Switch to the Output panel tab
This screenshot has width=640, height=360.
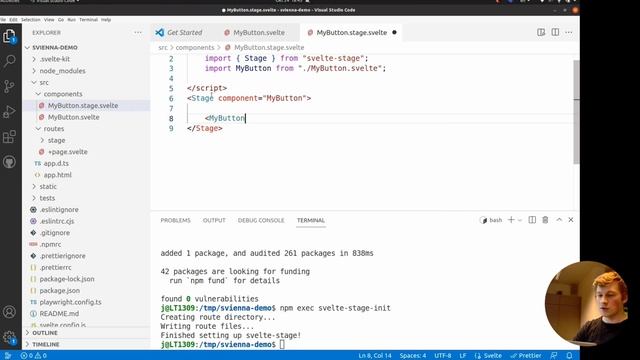tap(214, 220)
